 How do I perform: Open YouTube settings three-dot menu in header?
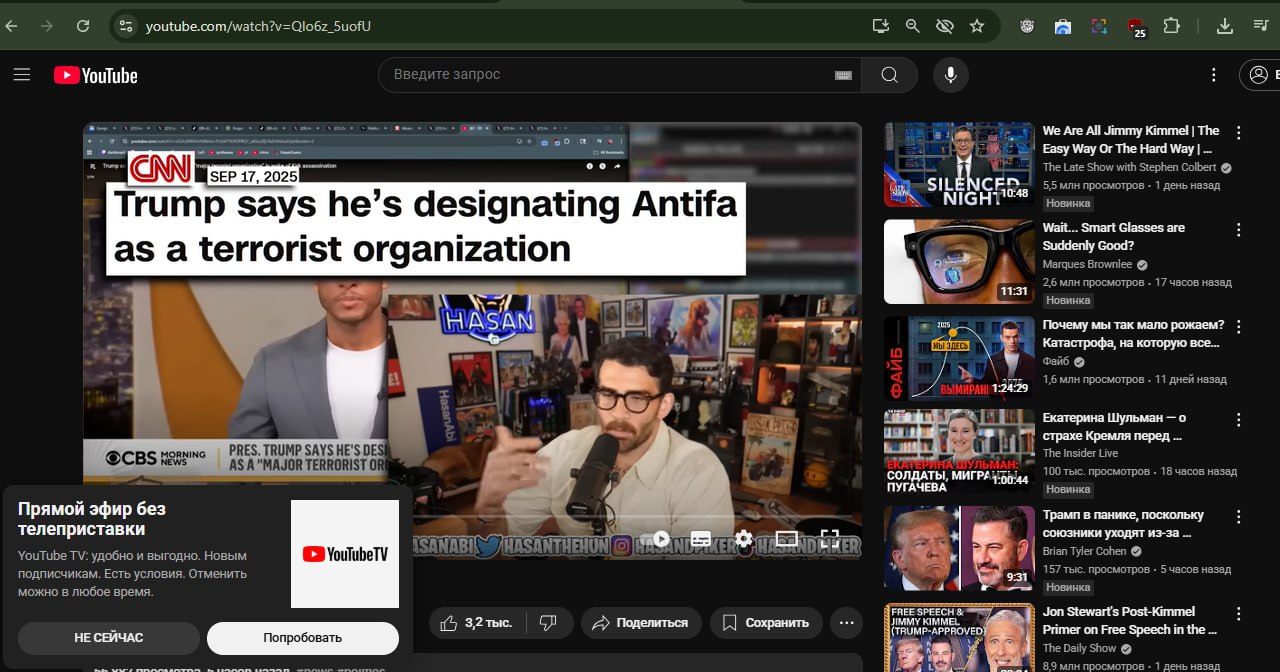pyautogui.click(x=1213, y=75)
